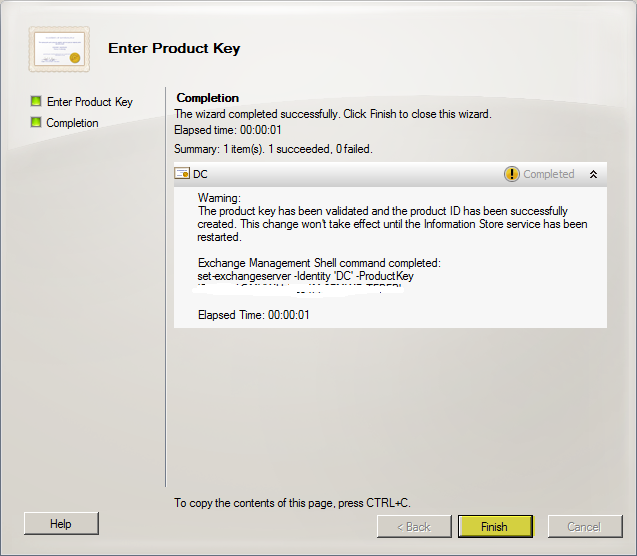The width and height of the screenshot is (637, 556).
Task: Click the Enter Product Key wizard title
Action: coord(174,48)
